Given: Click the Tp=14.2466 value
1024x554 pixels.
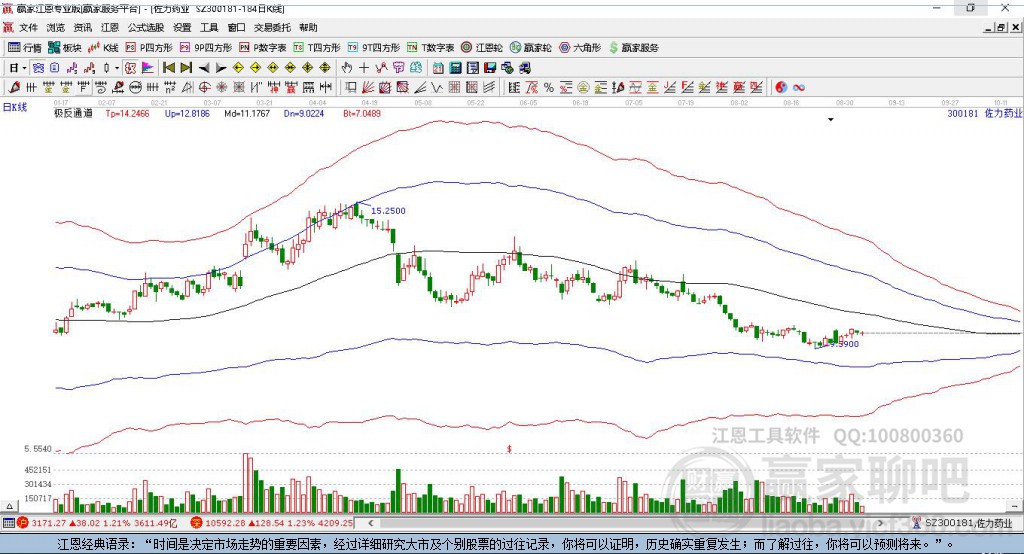Looking at the screenshot, I should (x=127, y=113).
